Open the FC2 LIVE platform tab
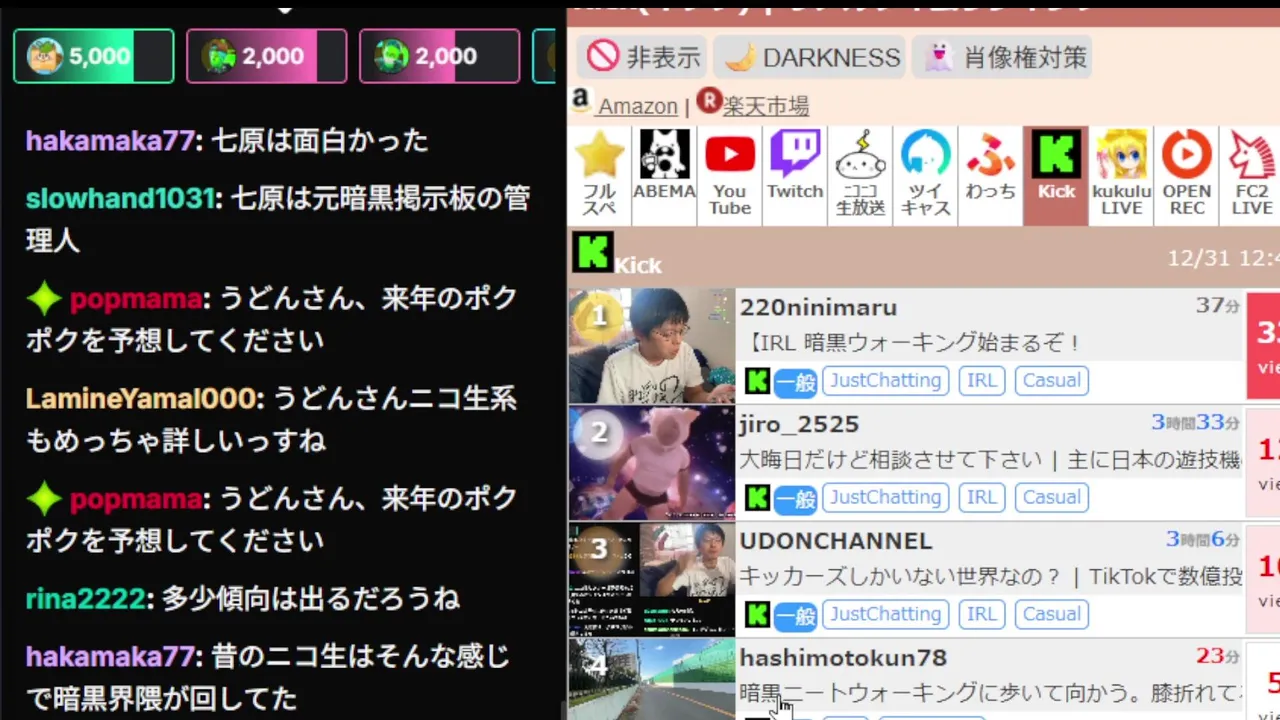The height and width of the screenshot is (720, 1280). point(1251,176)
